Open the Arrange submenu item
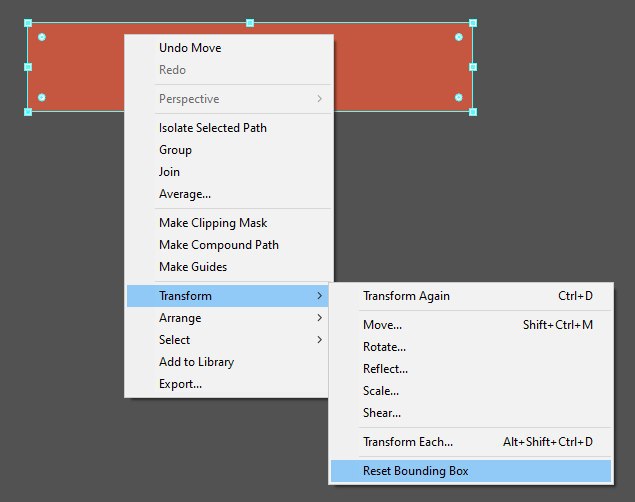Viewport: 635px width, 502px height. [x=228, y=318]
